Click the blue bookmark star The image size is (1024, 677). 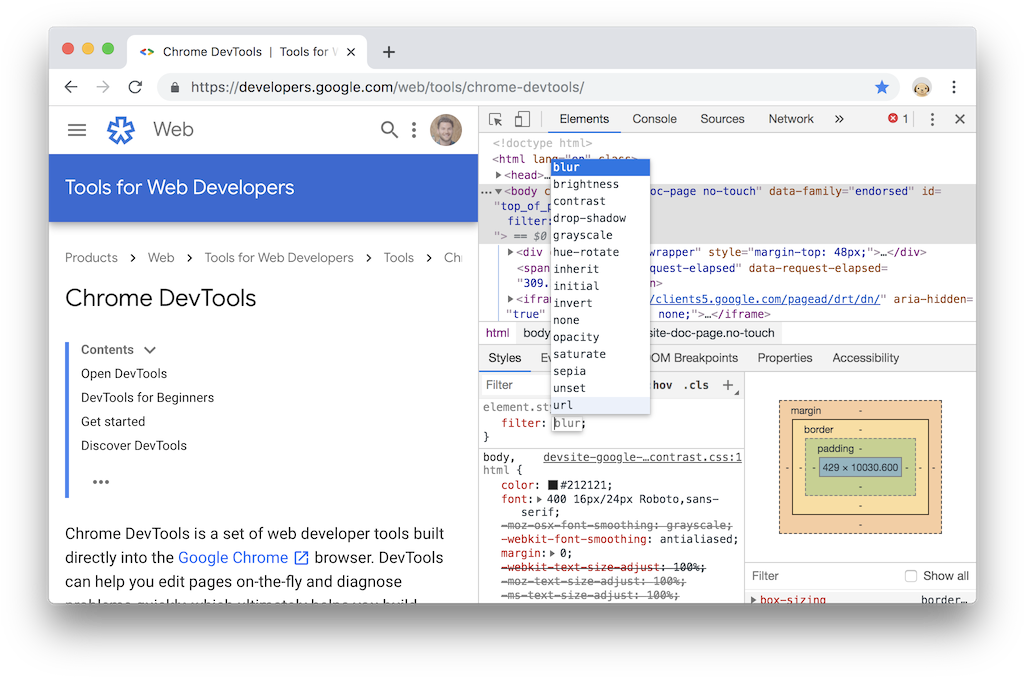click(882, 87)
